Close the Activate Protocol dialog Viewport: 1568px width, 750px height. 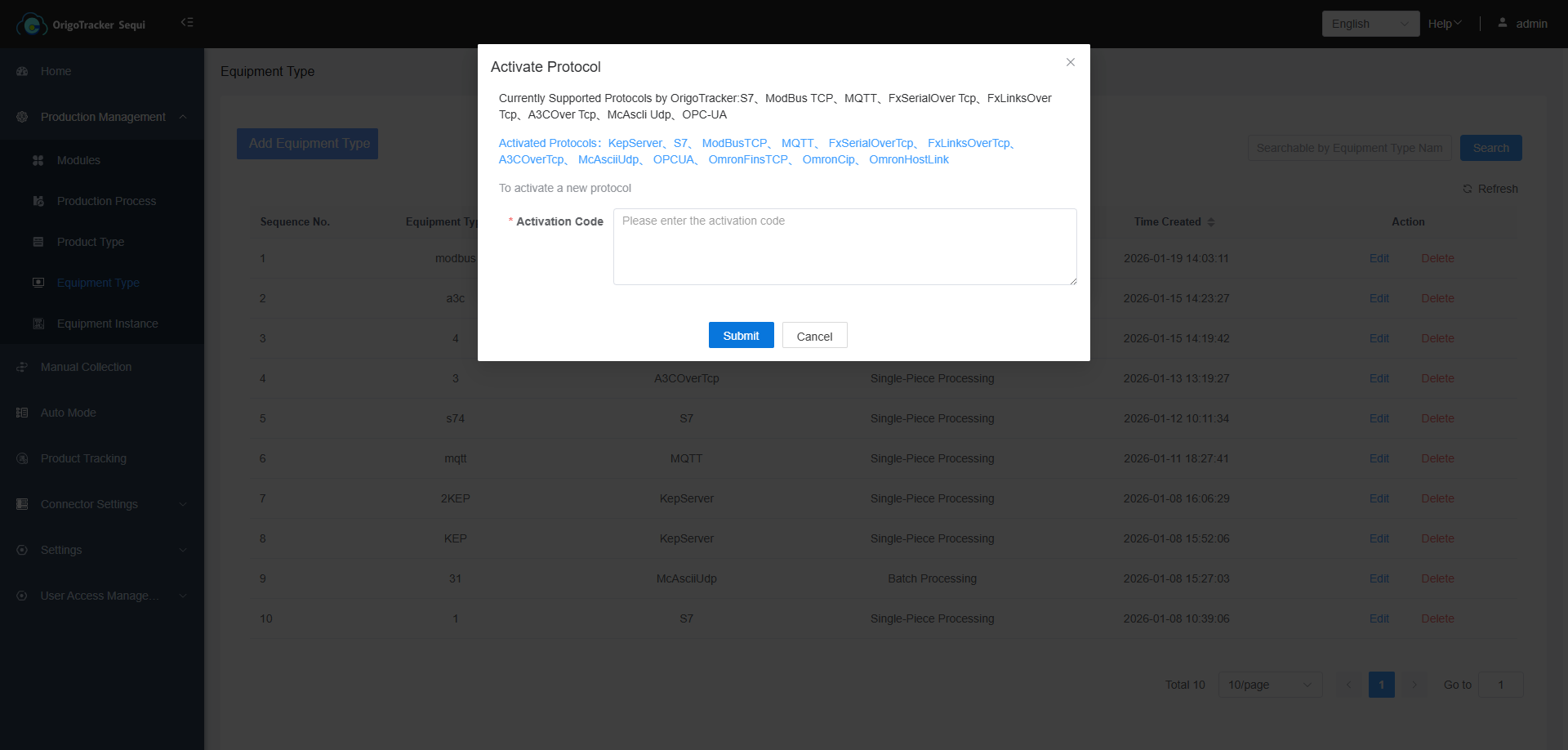1070,62
